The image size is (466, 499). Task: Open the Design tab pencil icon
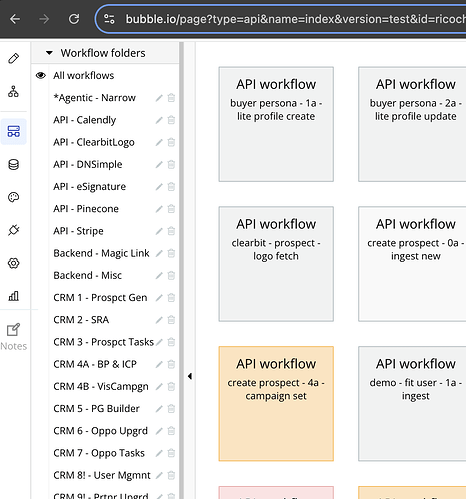[14, 58]
